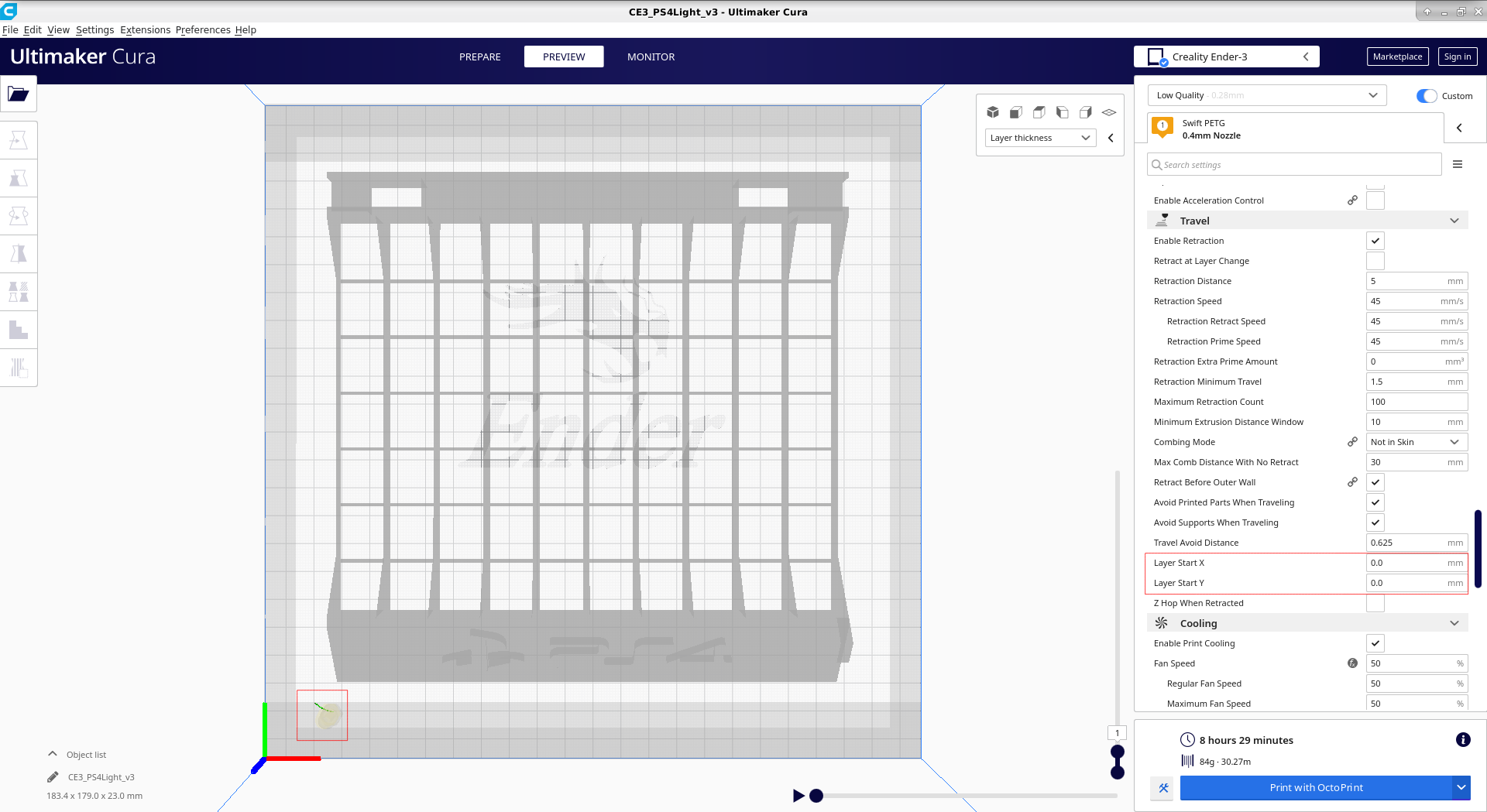1487x812 pixels.
Task: Open the Edit menu
Action: 33,29
